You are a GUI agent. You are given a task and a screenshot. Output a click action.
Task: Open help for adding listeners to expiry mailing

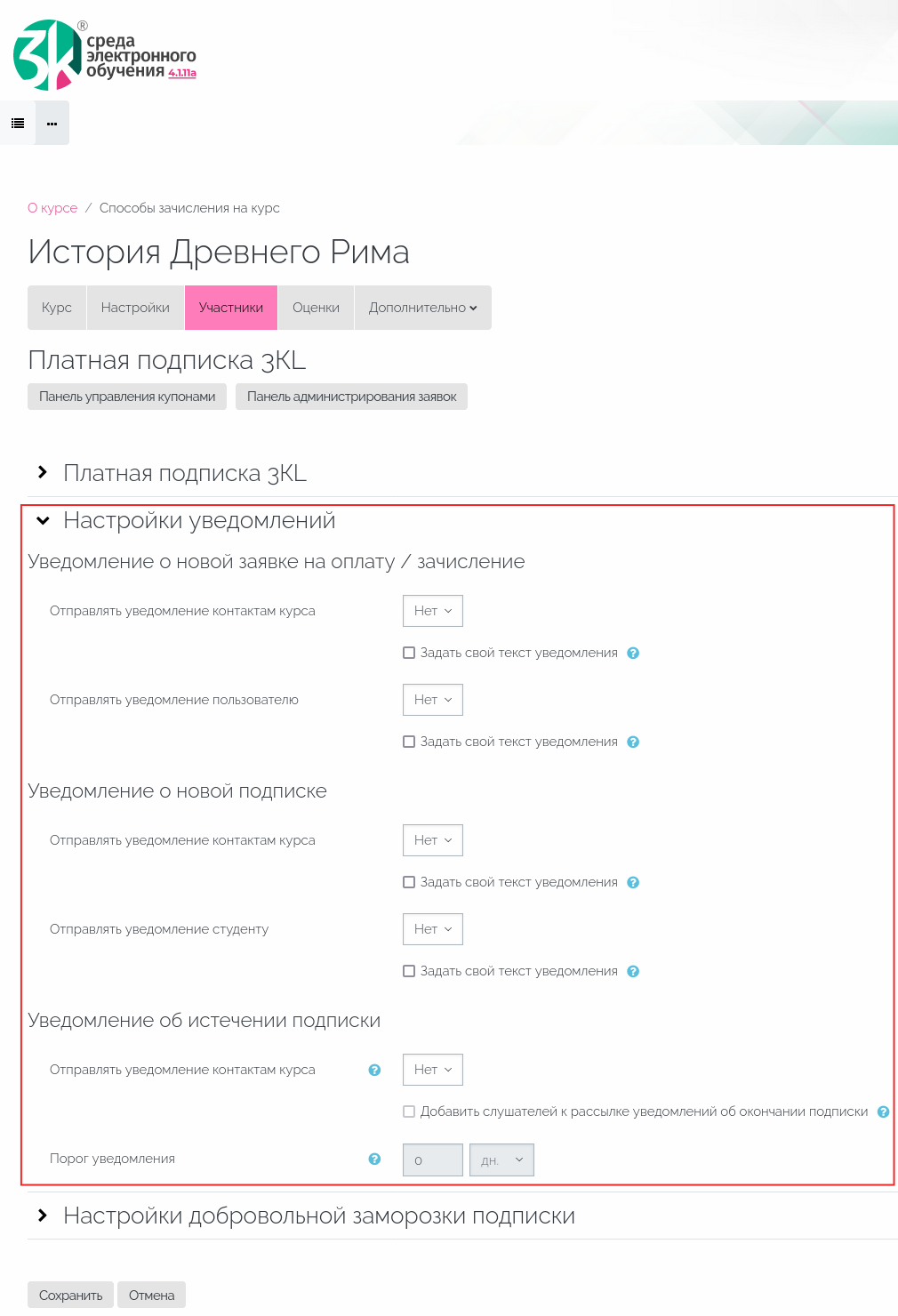[883, 1111]
